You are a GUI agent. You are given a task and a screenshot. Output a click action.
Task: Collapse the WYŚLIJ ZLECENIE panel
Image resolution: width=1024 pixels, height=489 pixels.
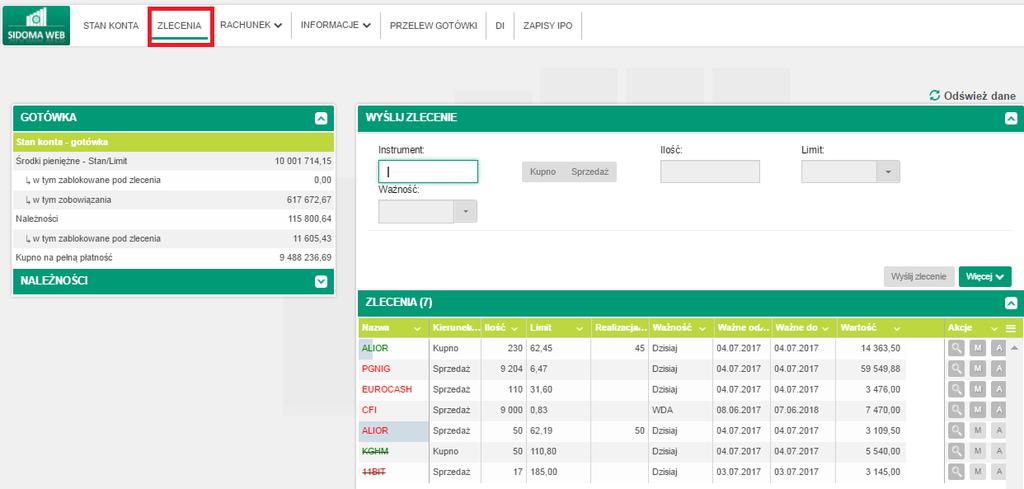coord(1011,118)
